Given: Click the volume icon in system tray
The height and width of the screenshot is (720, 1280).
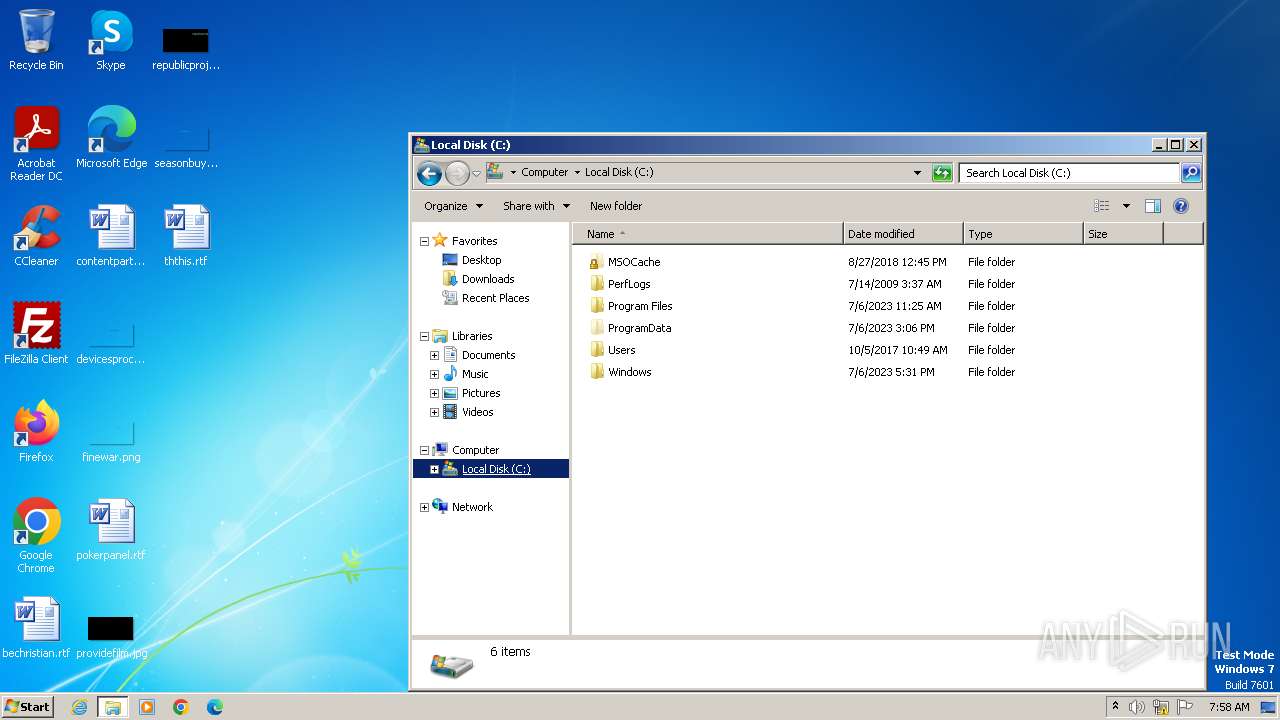Looking at the screenshot, I should pos(1136,707).
